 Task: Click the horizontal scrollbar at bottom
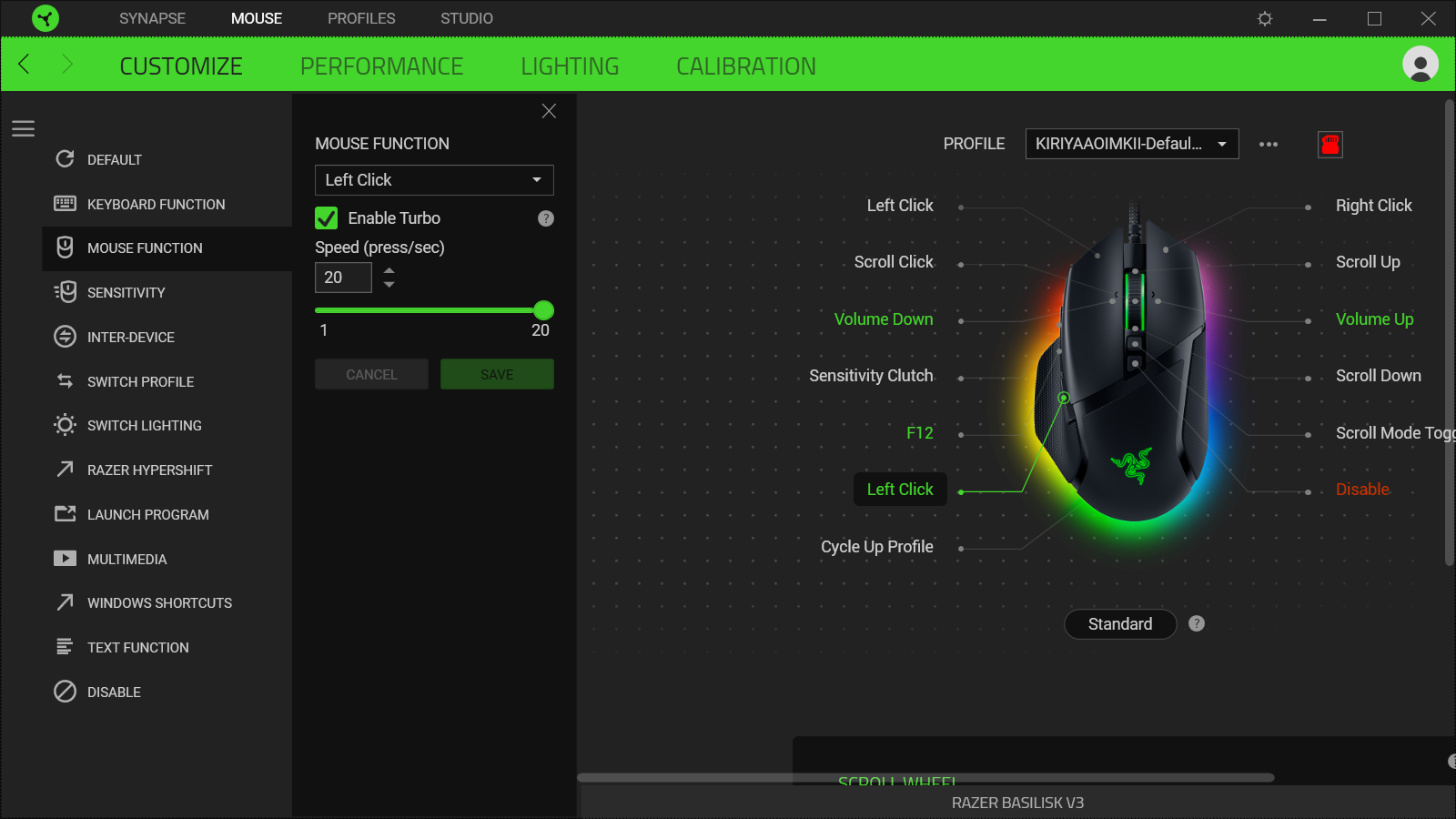click(925, 778)
